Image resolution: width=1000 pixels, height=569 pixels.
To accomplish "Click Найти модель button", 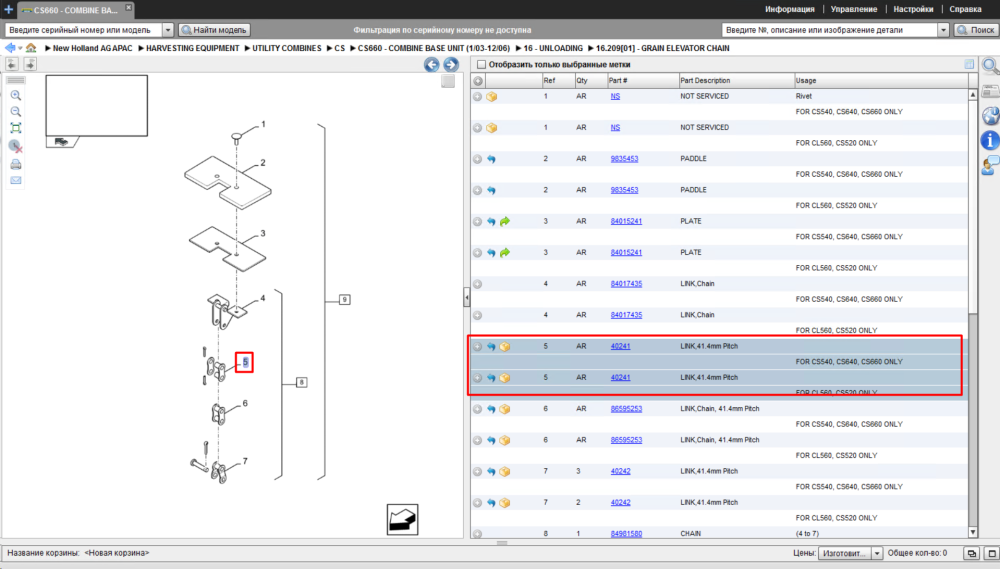I will [x=214, y=30].
